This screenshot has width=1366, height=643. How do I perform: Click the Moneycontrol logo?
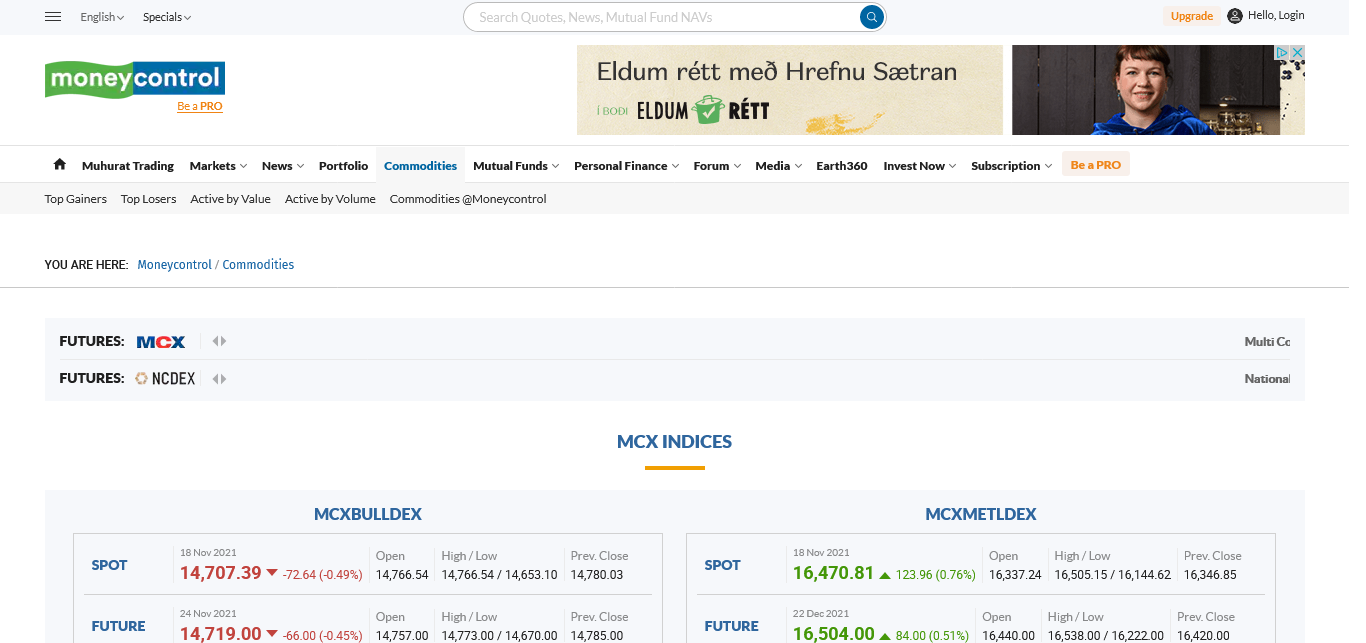tap(135, 79)
